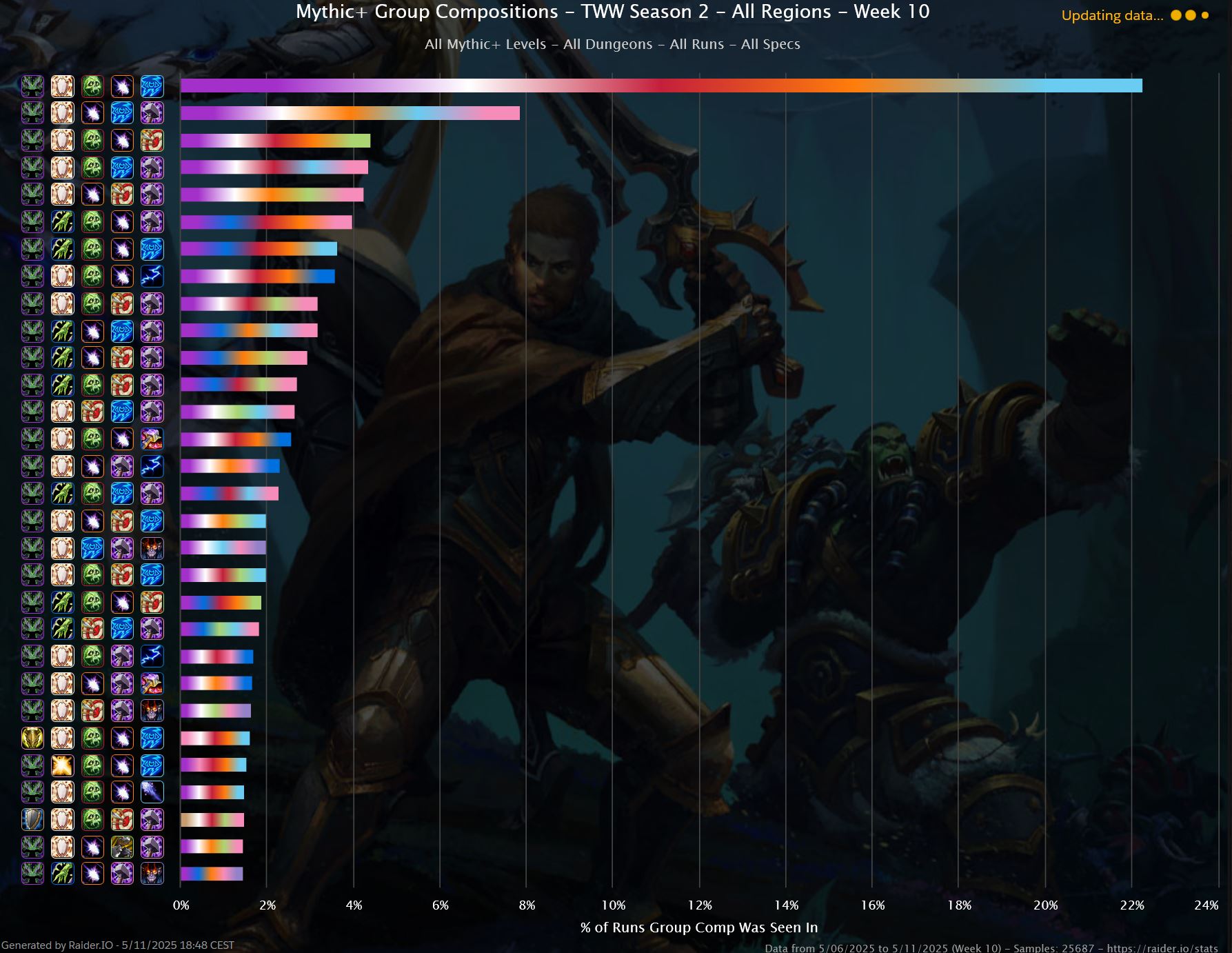Click the beast hunter spec icon

pos(122,847)
